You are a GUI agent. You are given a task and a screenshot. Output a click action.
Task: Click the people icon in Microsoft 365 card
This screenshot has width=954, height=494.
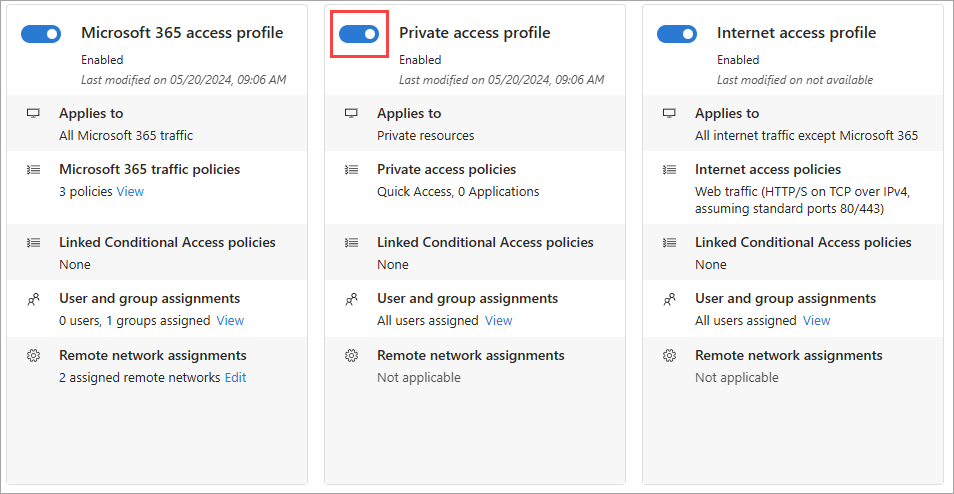(33, 299)
